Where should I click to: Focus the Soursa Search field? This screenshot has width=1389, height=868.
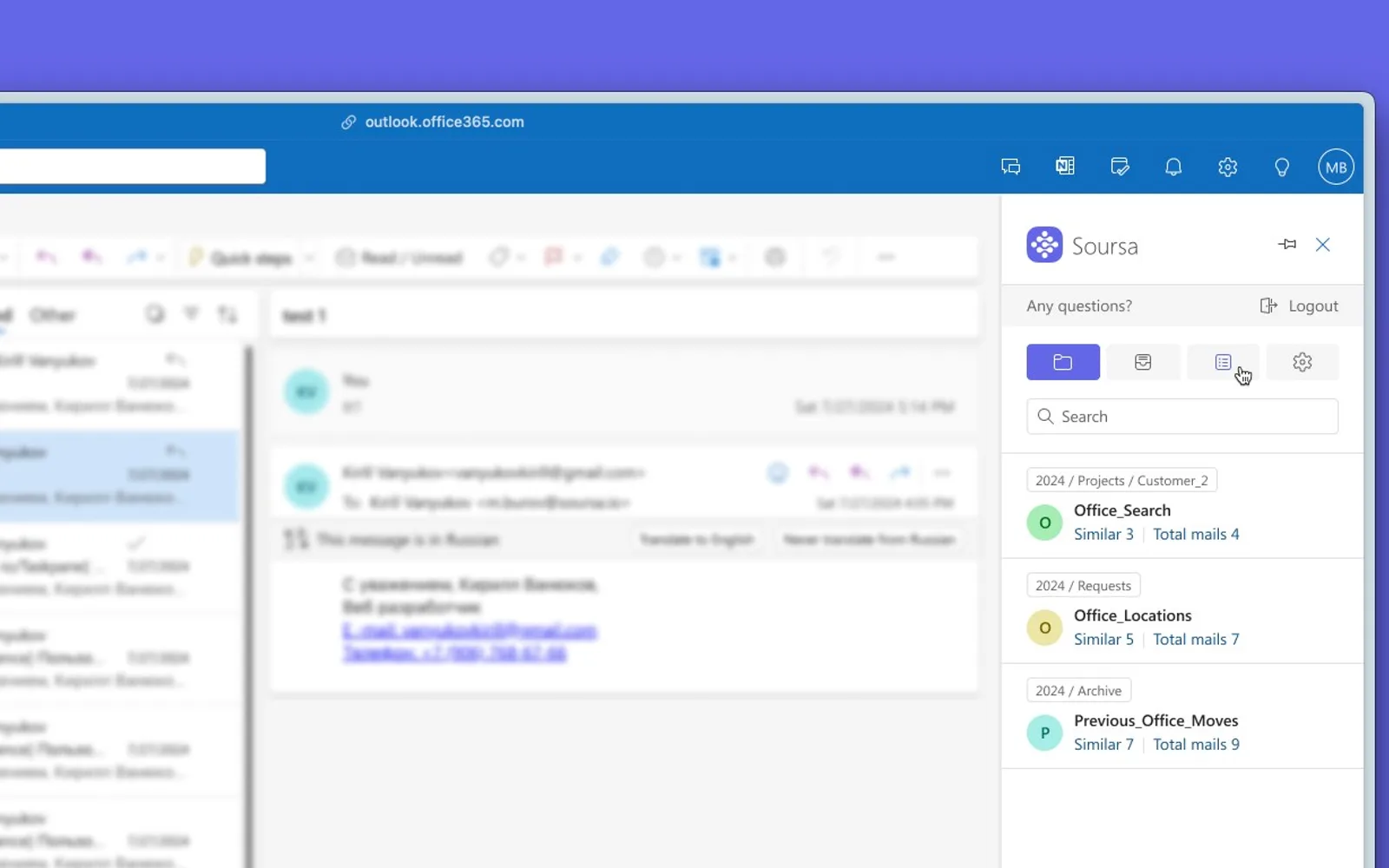click(1182, 417)
